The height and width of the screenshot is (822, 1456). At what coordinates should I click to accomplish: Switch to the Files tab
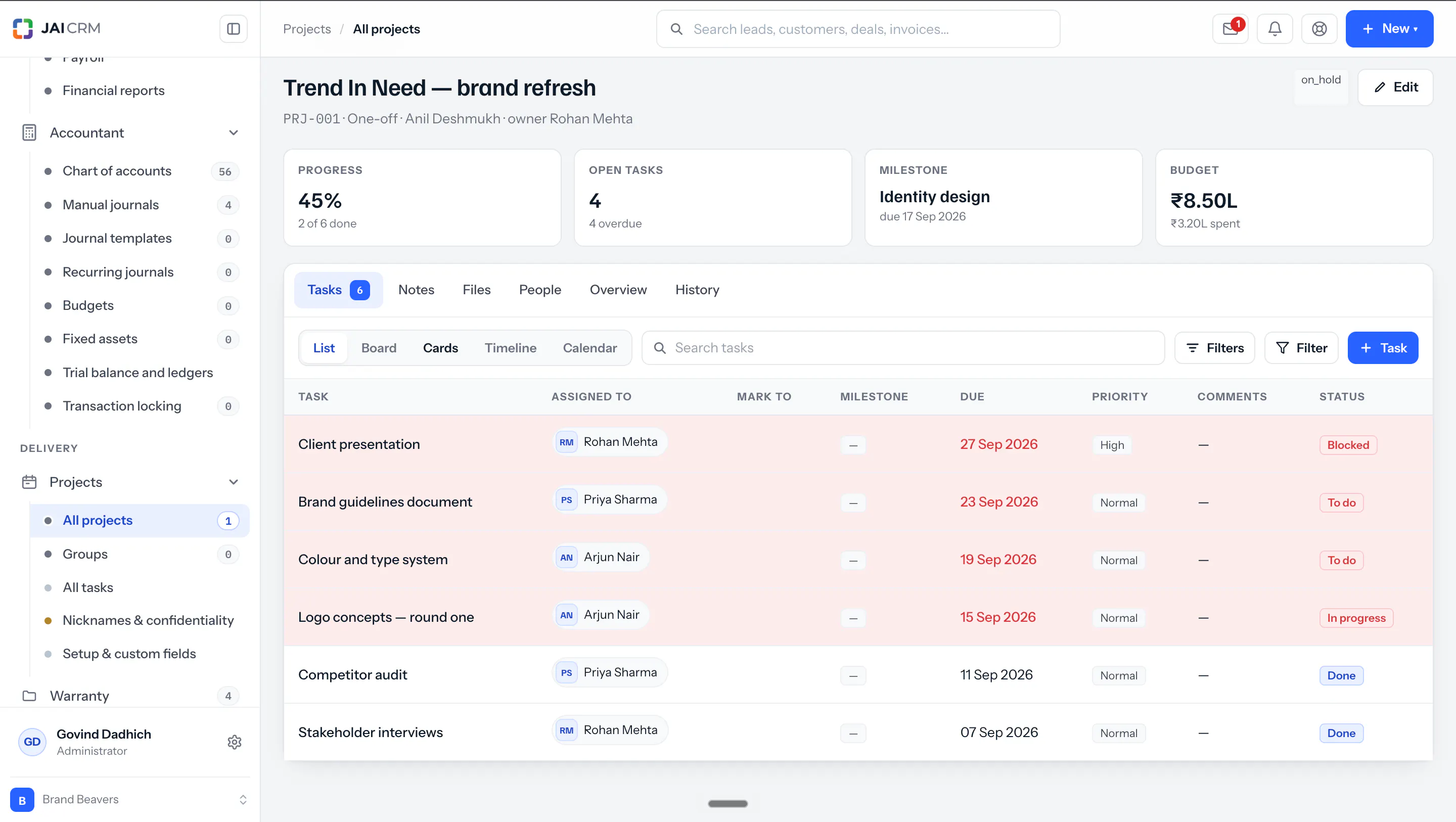tap(476, 290)
